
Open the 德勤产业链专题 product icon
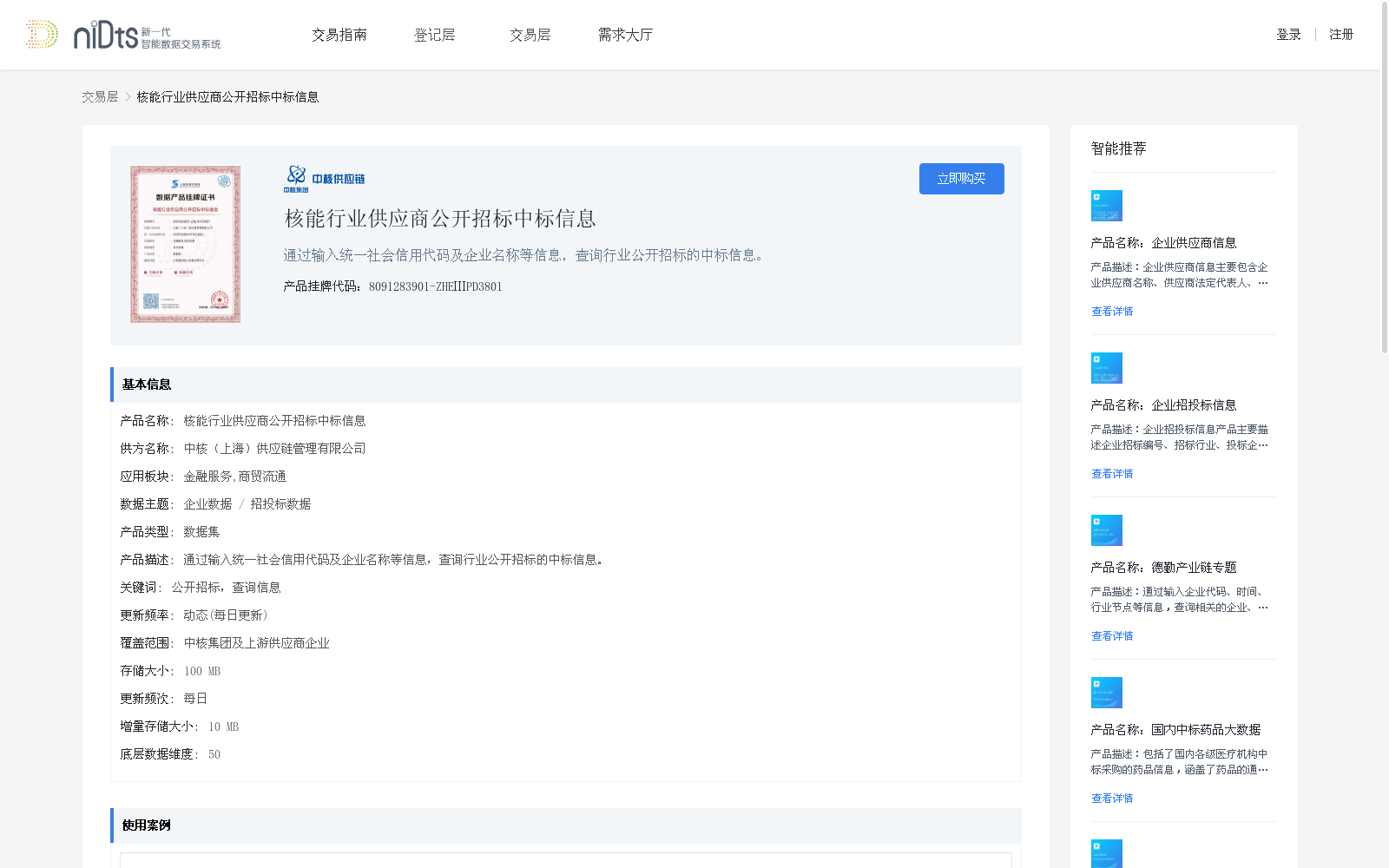(x=1107, y=530)
